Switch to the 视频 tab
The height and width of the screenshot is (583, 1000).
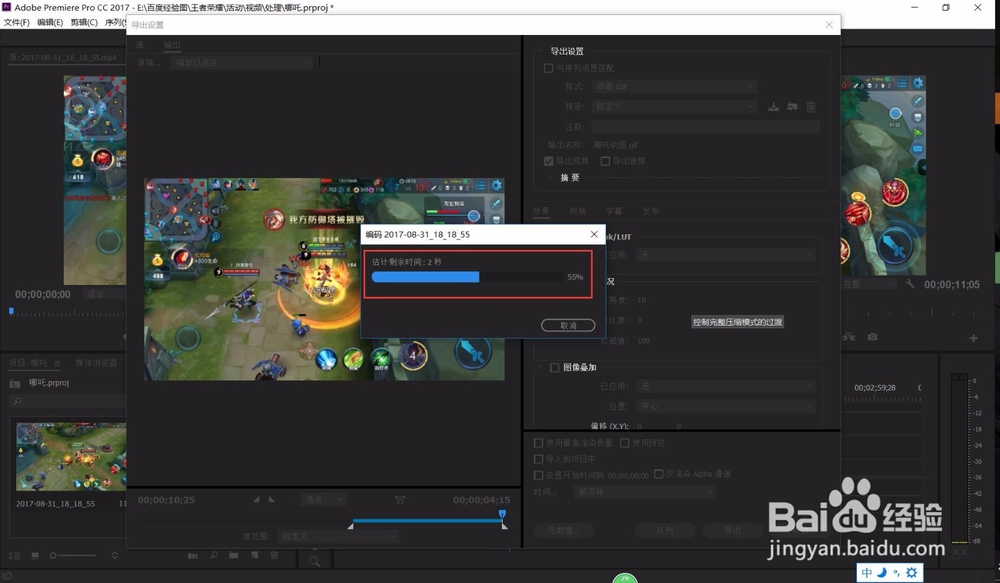click(x=577, y=211)
